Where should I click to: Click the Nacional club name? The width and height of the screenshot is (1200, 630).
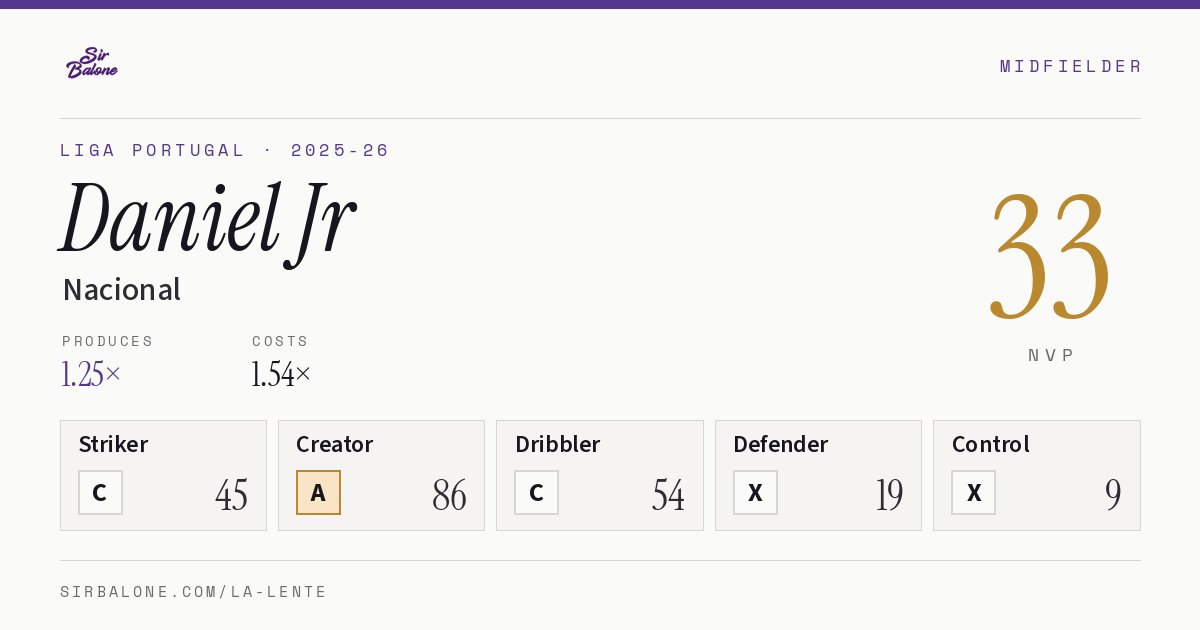[x=122, y=290]
